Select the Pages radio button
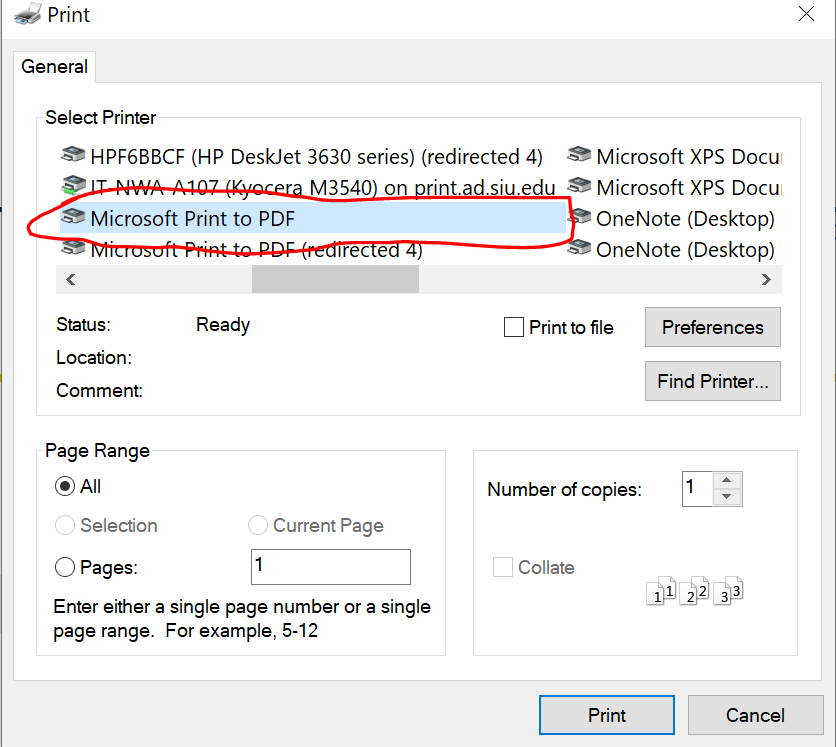836x747 pixels. [x=65, y=567]
